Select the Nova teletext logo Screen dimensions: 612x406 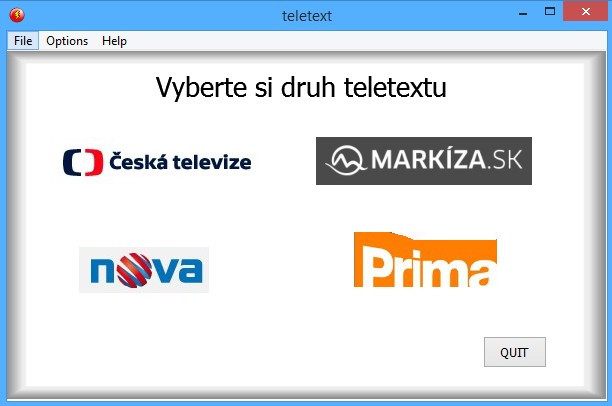[144, 270]
